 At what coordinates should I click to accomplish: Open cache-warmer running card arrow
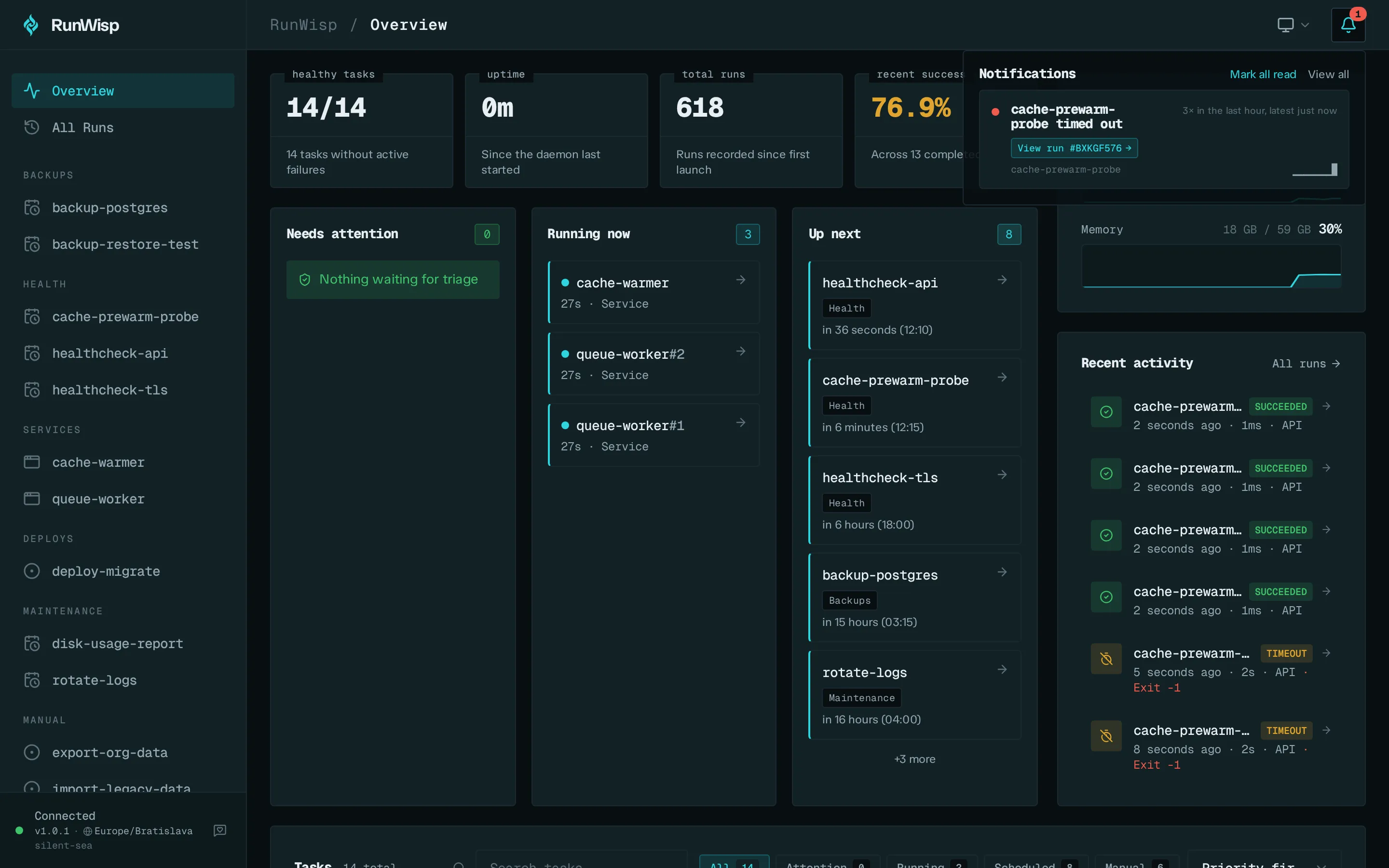[x=740, y=280]
